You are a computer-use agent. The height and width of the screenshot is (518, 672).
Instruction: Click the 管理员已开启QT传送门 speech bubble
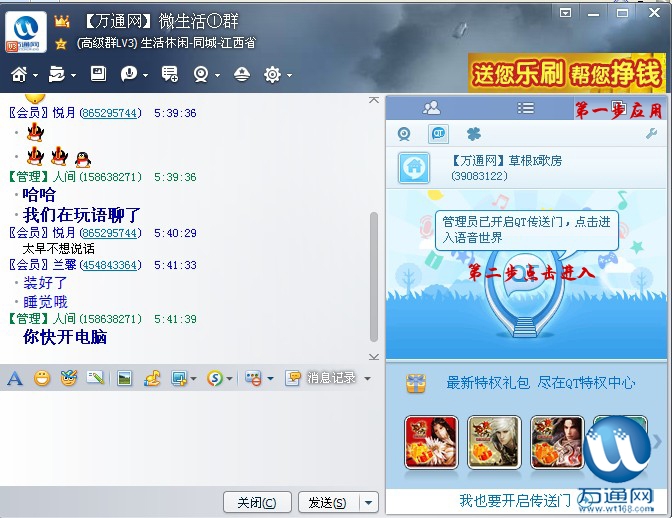coord(527,230)
